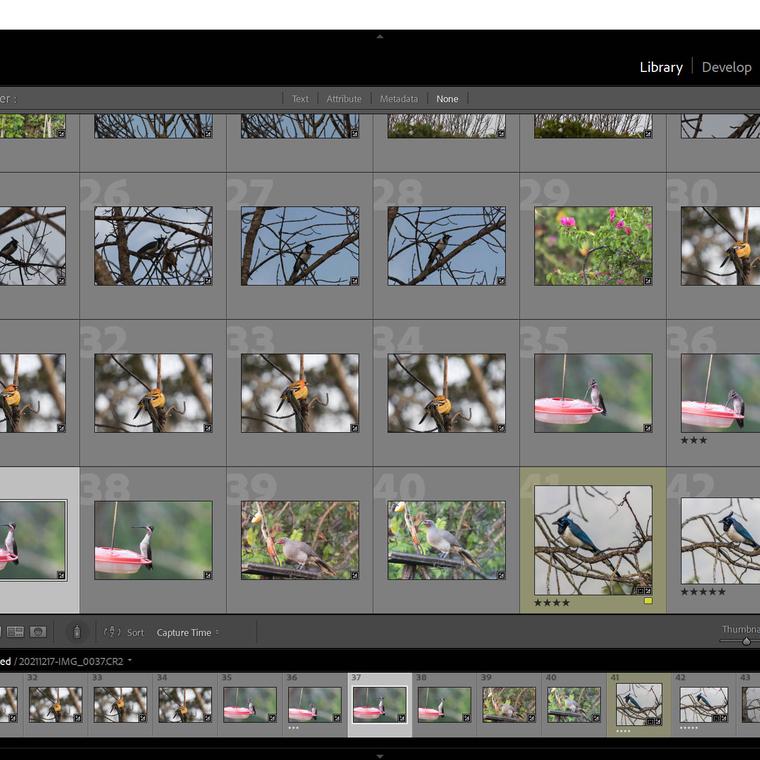The width and height of the screenshot is (760, 760).
Task: Collapse the top panel with the arrow
Action: pyautogui.click(x=380, y=36)
